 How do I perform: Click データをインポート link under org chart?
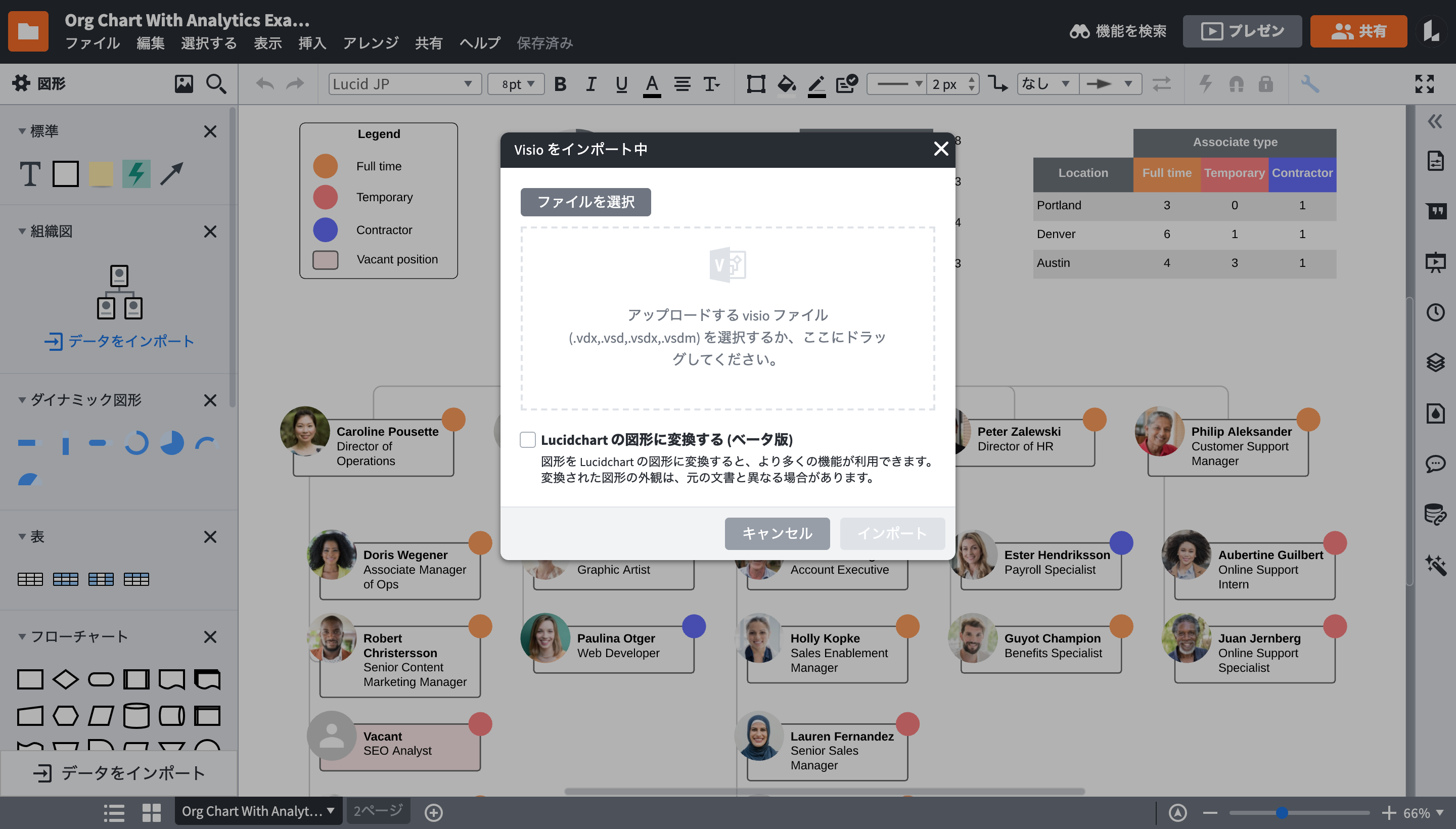tap(120, 341)
